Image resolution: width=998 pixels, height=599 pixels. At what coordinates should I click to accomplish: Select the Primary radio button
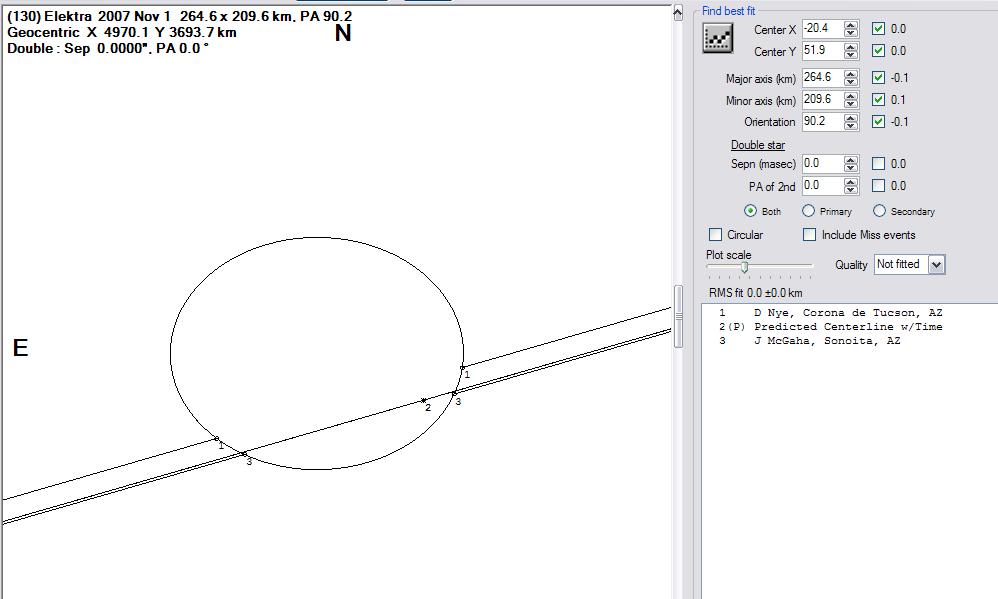(x=808, y=211)
